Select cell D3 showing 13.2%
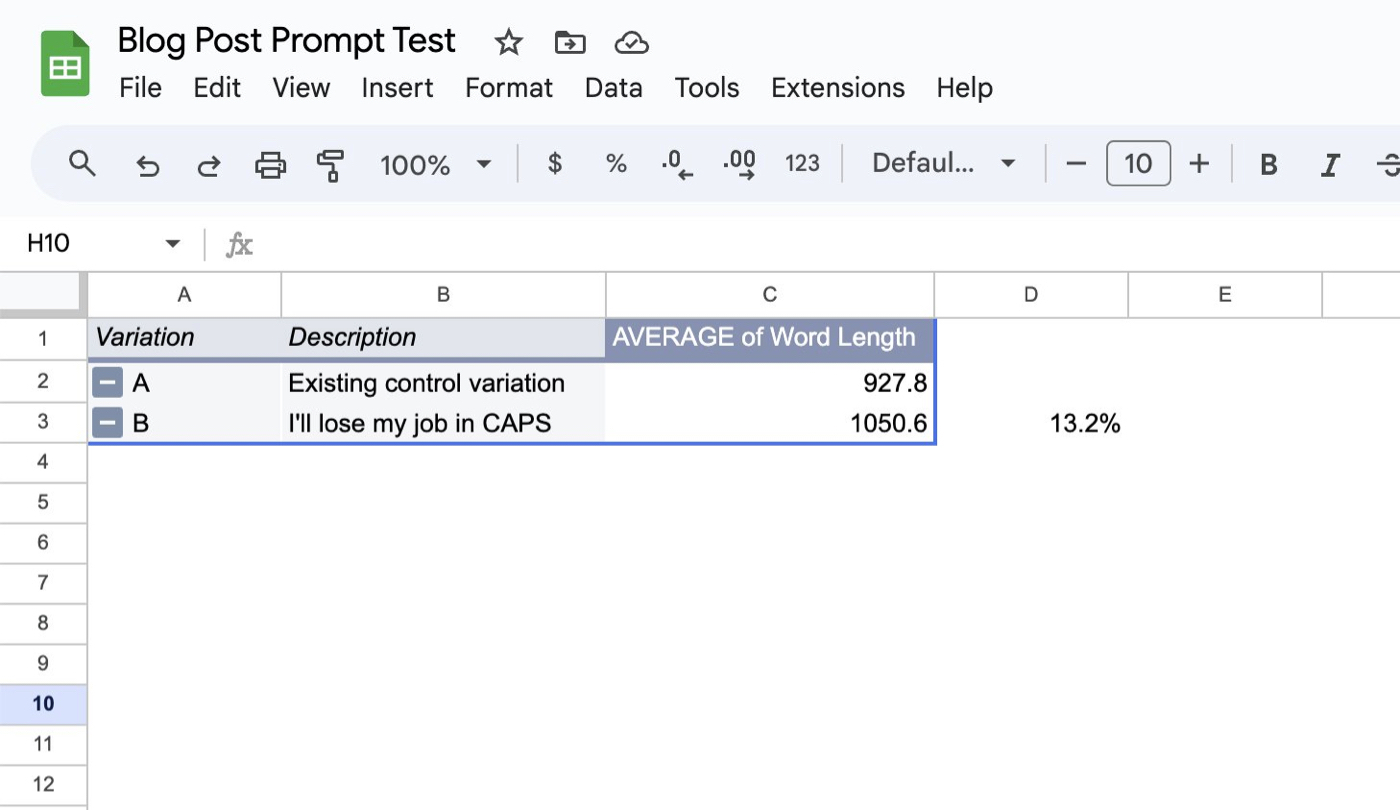Viewport: 1400px width, 810px height. tap(1031, 424)
